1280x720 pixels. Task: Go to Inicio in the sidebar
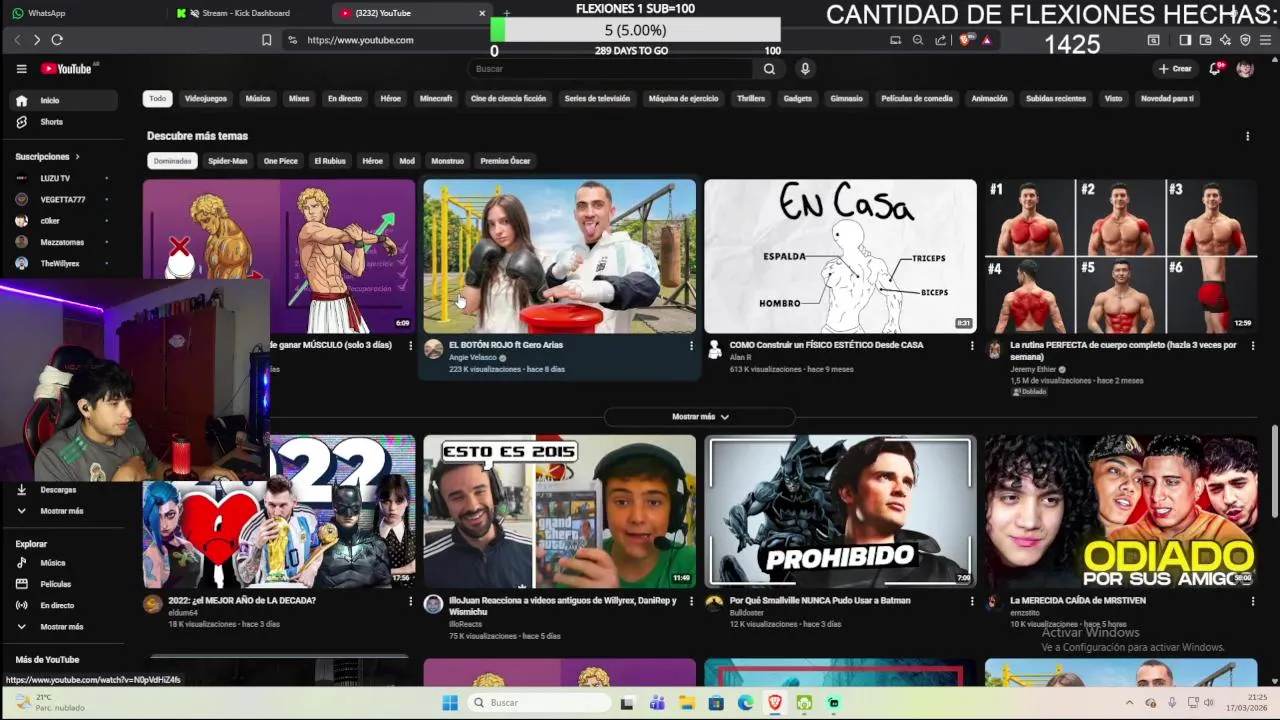tap(64, 101)
